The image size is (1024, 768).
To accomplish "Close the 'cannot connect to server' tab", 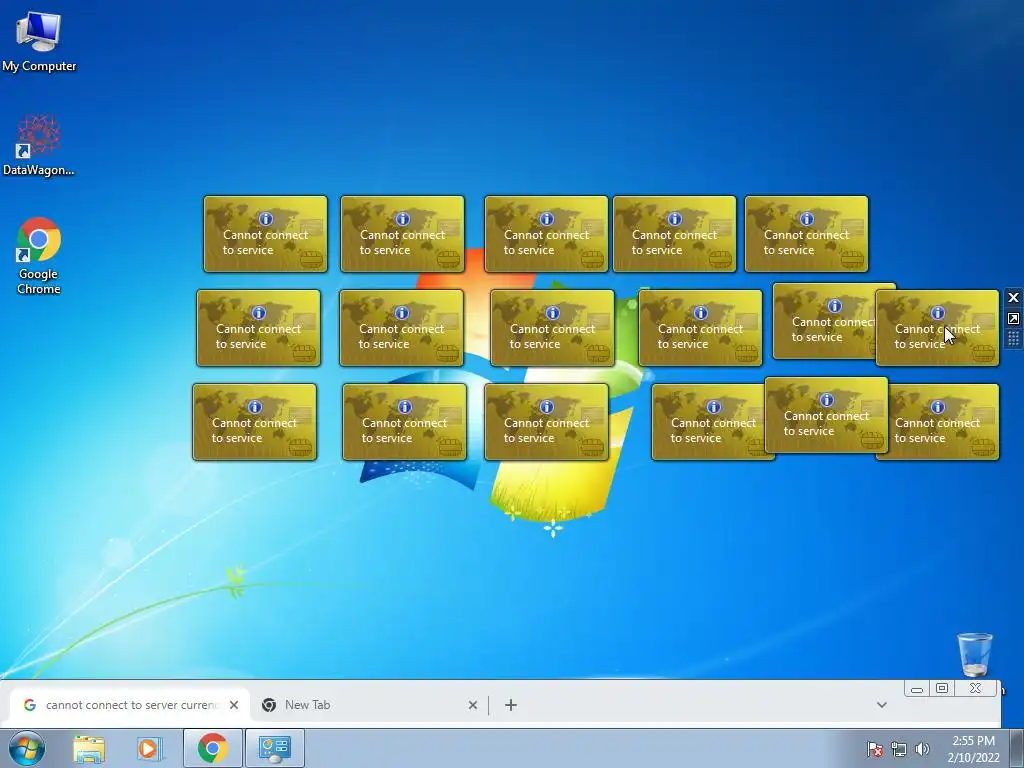I will click(234, 705).
